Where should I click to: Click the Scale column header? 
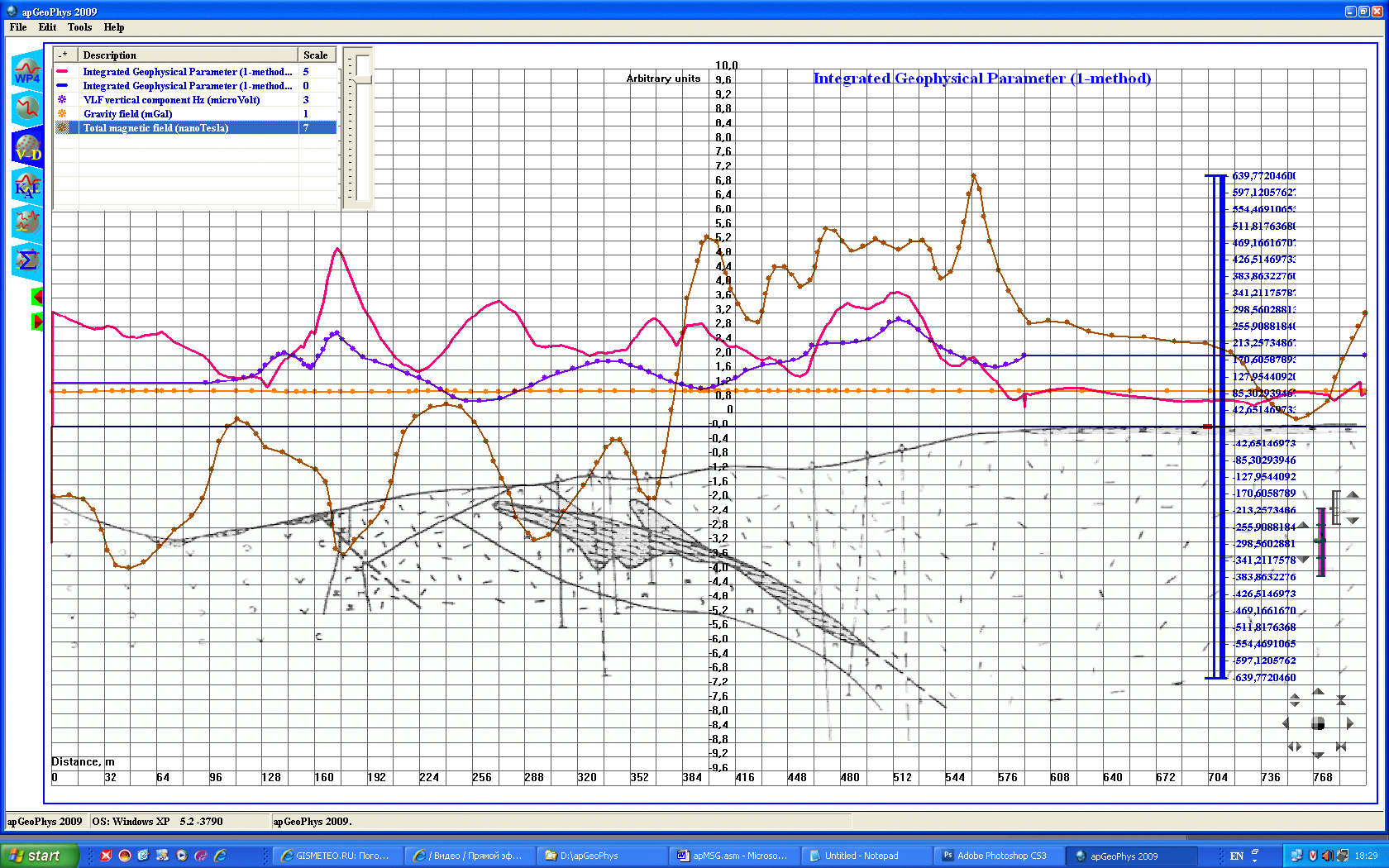coord(315,55)
